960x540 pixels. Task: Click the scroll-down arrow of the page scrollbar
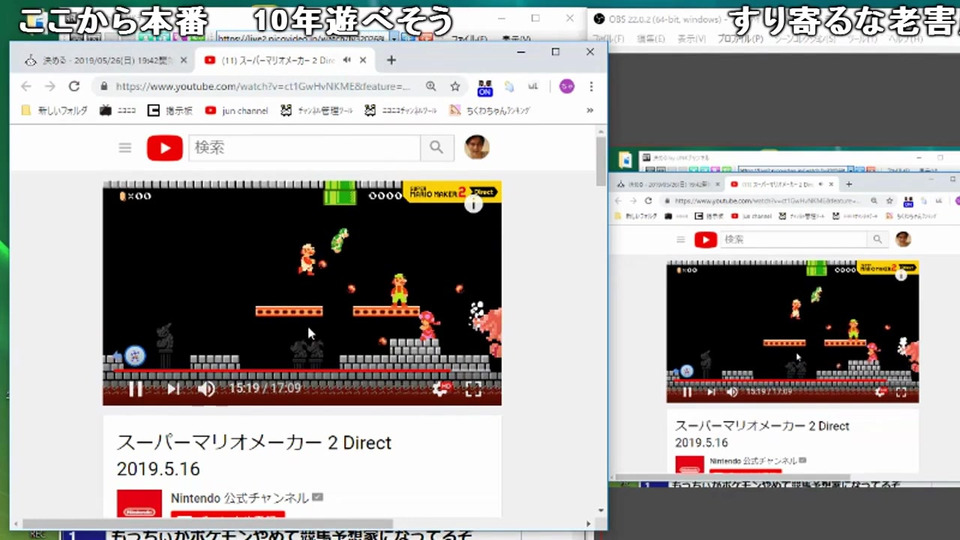click(601, 511)
